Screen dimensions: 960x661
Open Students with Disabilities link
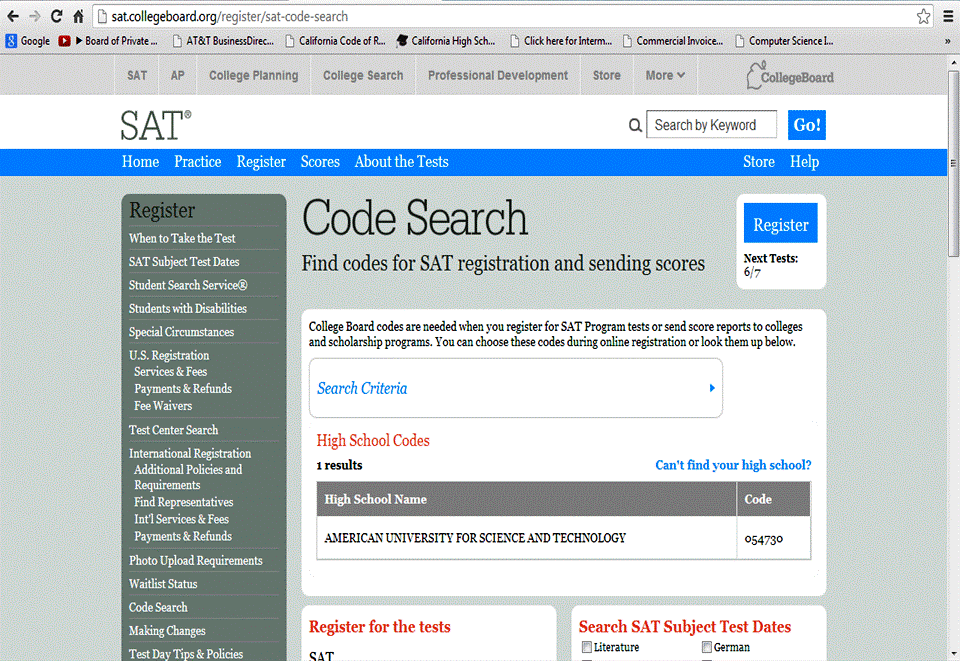188,308
